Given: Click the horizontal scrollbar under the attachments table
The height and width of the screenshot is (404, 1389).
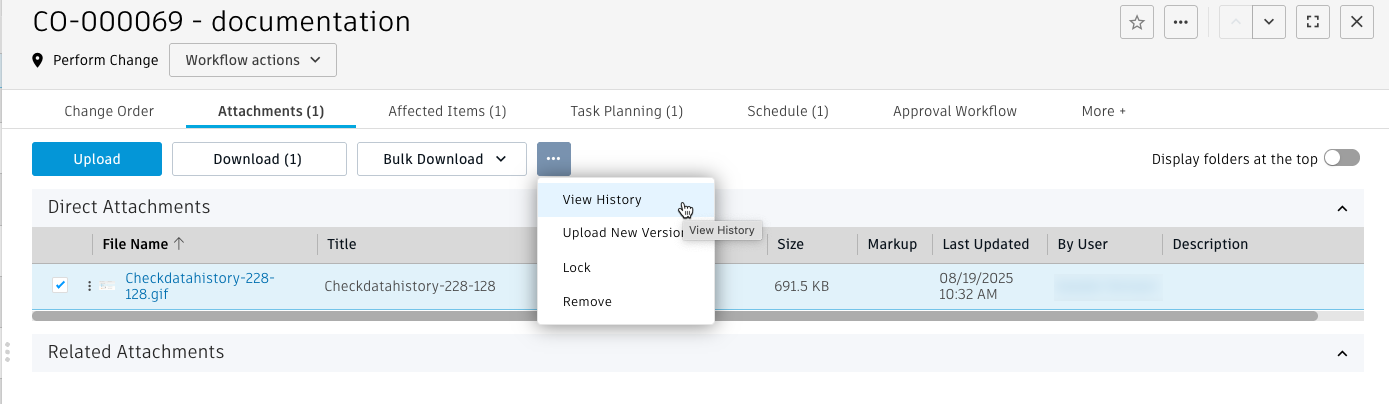Looking at the screenshot, I should [x=674, y=316].
